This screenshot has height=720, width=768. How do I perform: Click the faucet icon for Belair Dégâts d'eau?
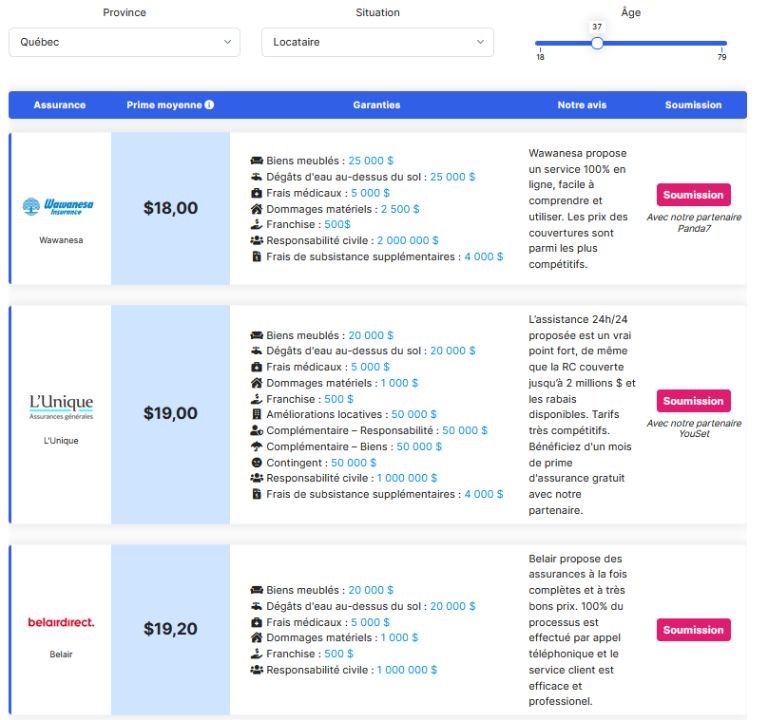point(257,606)
